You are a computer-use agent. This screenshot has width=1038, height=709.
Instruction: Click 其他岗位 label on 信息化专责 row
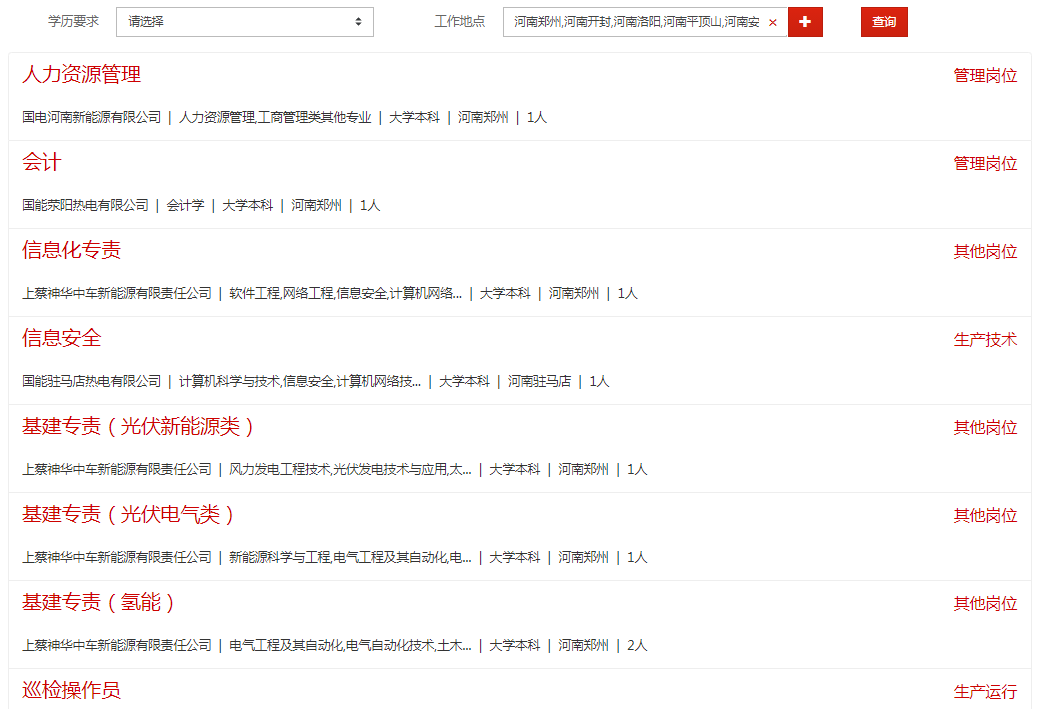985,252
